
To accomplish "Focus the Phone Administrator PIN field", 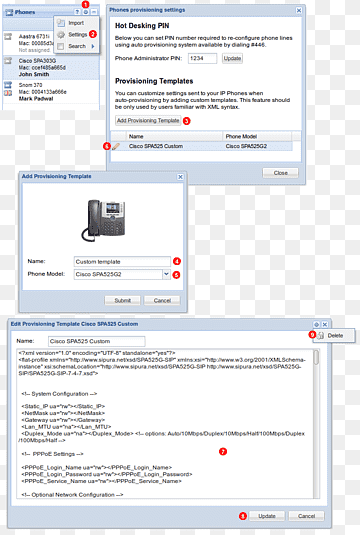I will [x=202, y=58].
